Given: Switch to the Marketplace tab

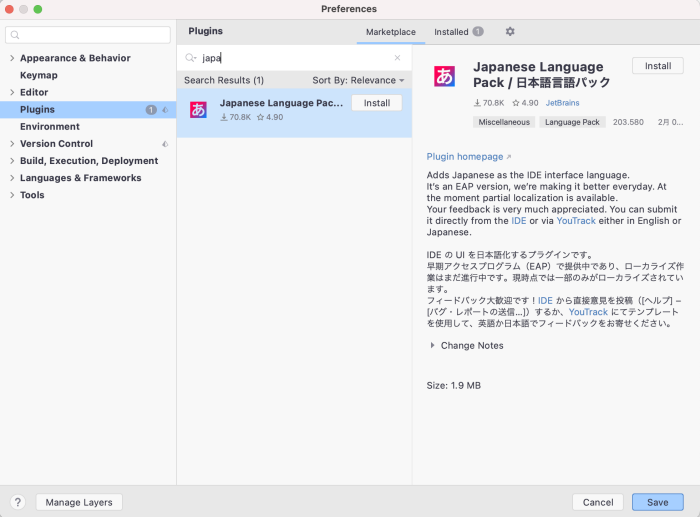Looking at the screenshot, I should coord(391,32).
